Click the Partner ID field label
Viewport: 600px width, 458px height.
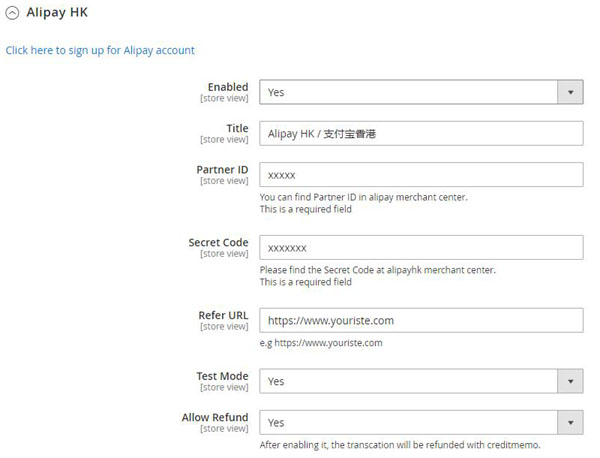coord(222,169)
